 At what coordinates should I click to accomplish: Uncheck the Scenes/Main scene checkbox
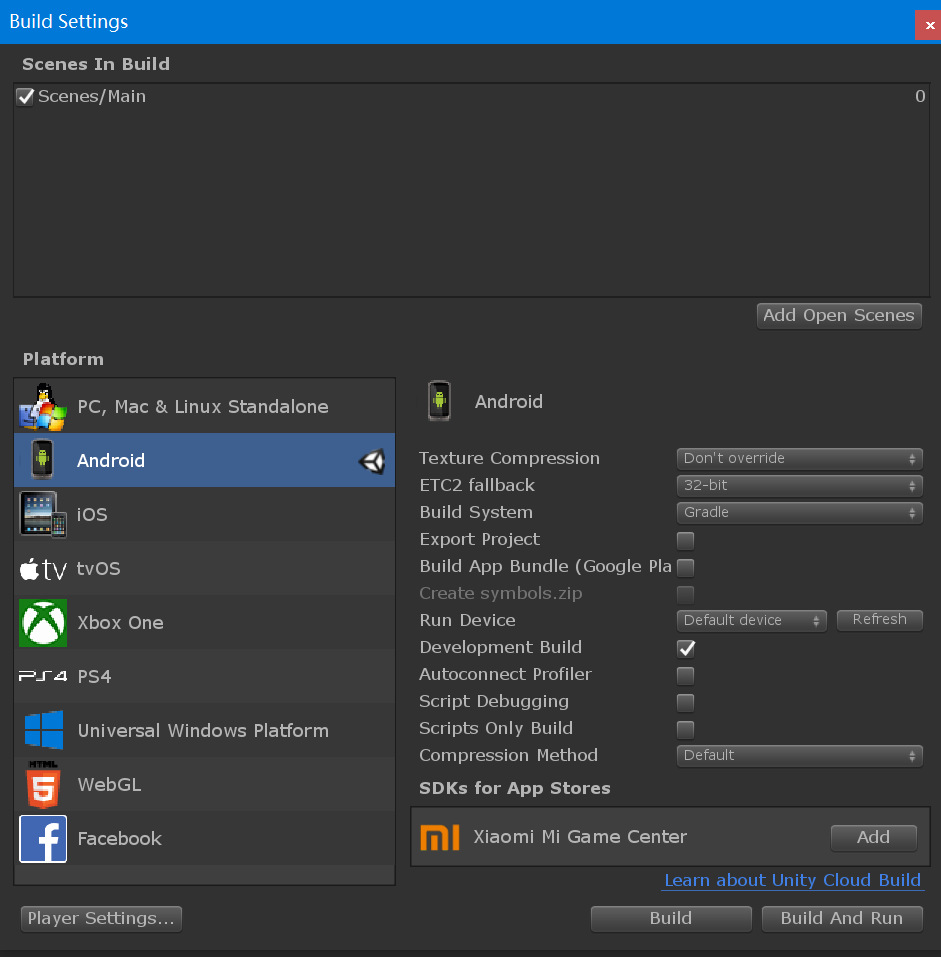pyautogui.click(x=26, y=97)
